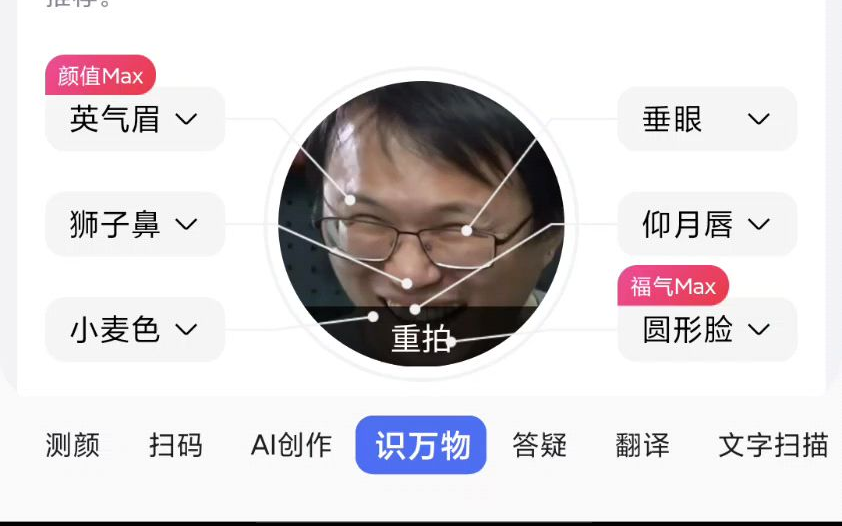Expand the 狮子鼻 nose dropdown
The height and width of the screenshot is (526, 842).
tap(135, 224)
